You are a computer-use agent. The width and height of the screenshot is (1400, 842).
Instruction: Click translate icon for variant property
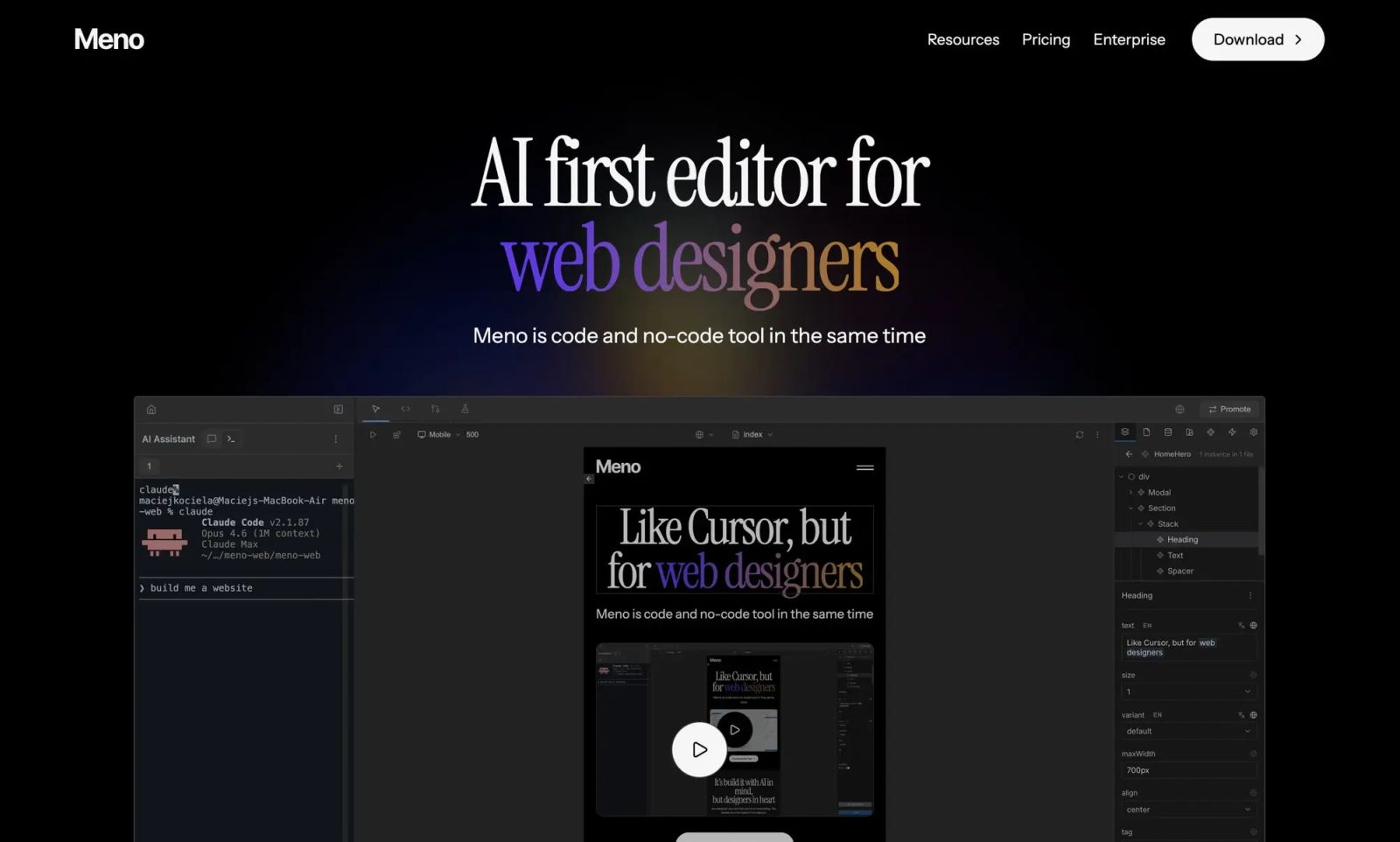coord(1241,715)
